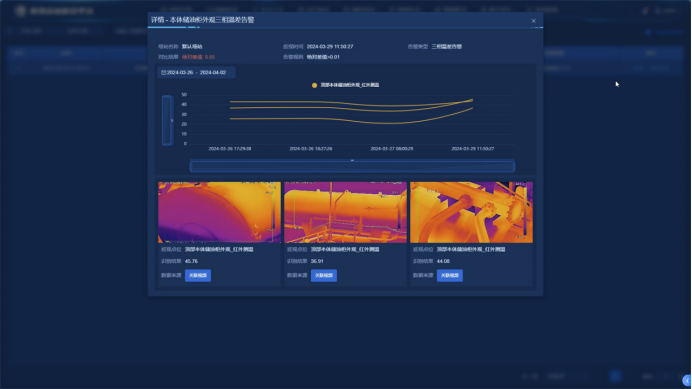Screen dimensions: 692x389
Task: Click the legend label text next to the yellow dot
Action: pyautogui.click(x=350, y=85)
